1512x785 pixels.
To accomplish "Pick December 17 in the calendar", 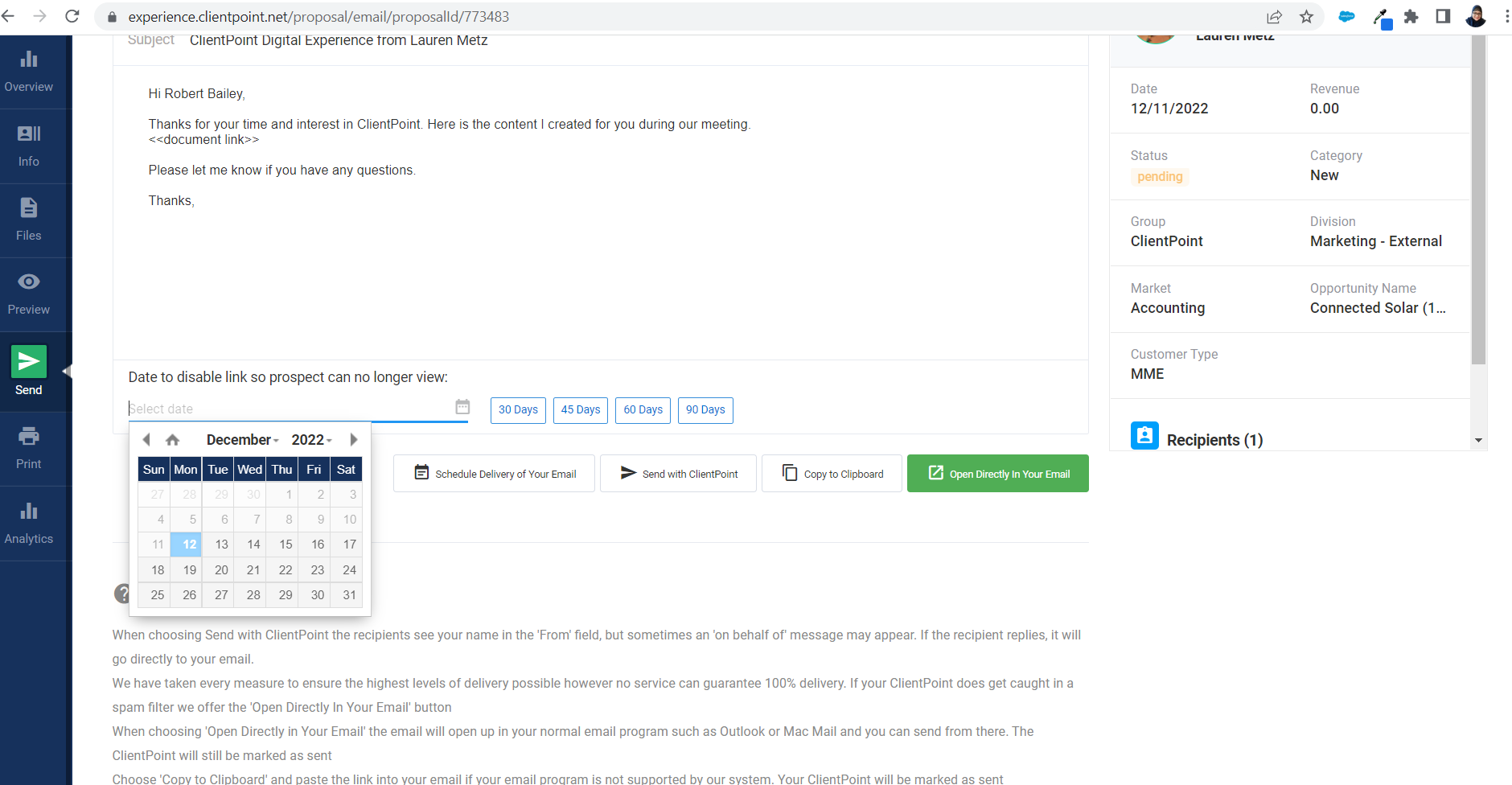I will pos(347,545).
